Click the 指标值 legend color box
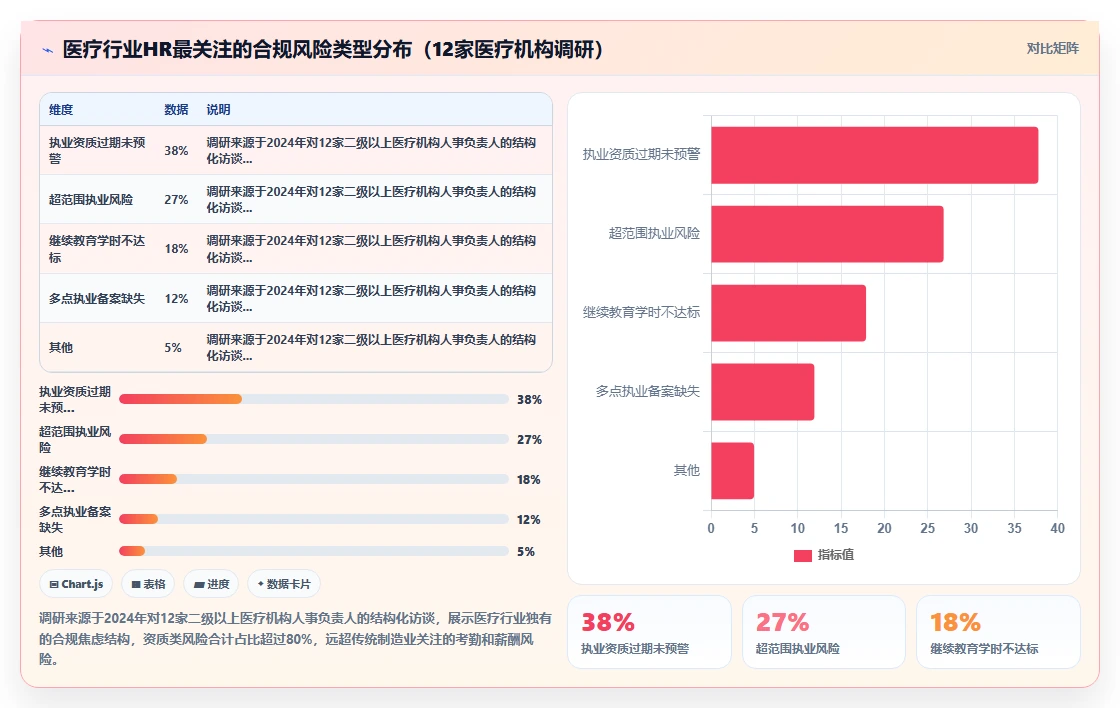This screenshot has width=1120, height=708. pos(803,555)
